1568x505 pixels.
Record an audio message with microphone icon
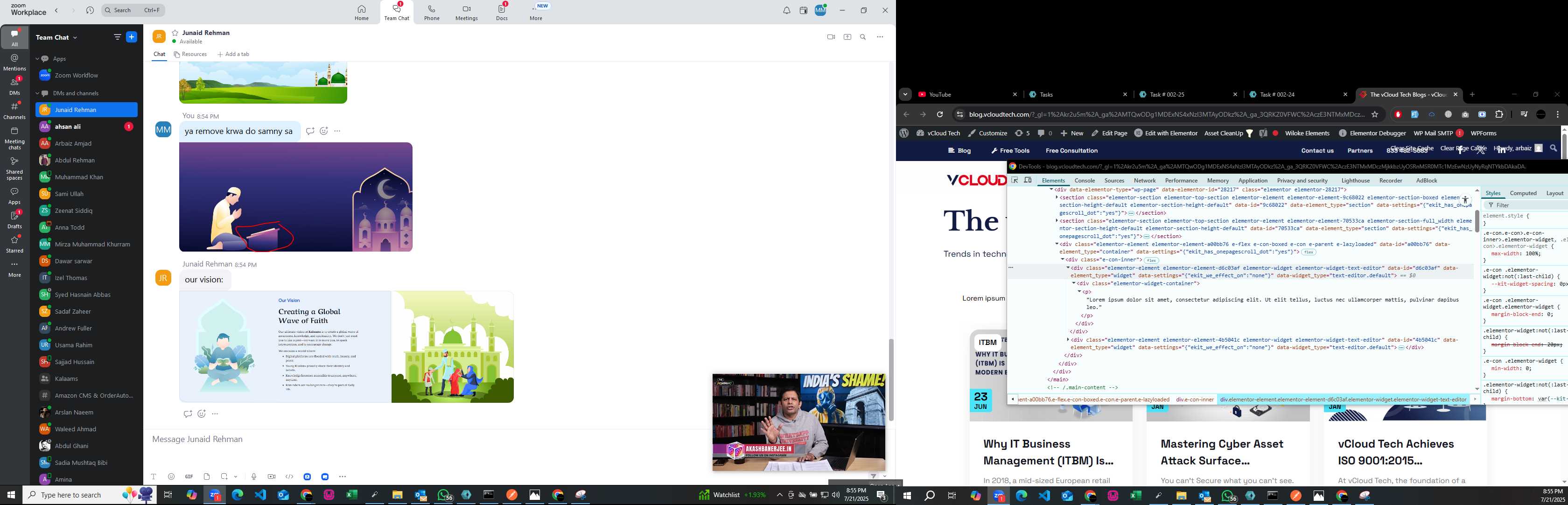pyautogui.click(x=254, y=477)
